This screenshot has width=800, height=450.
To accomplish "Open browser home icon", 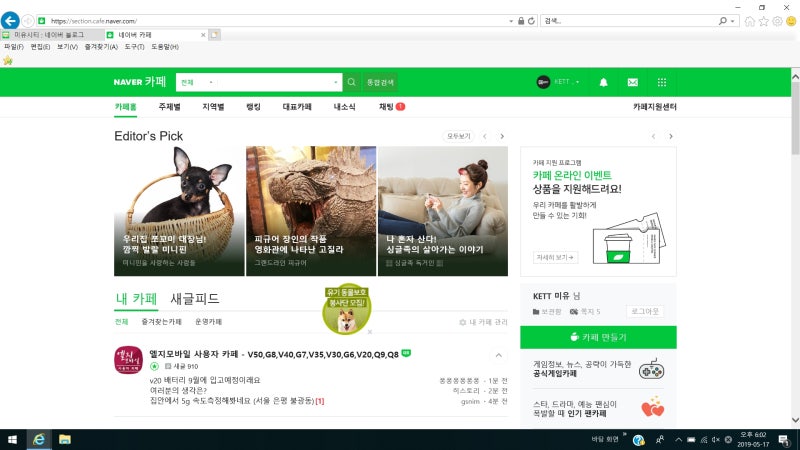I will pos(749,21).
